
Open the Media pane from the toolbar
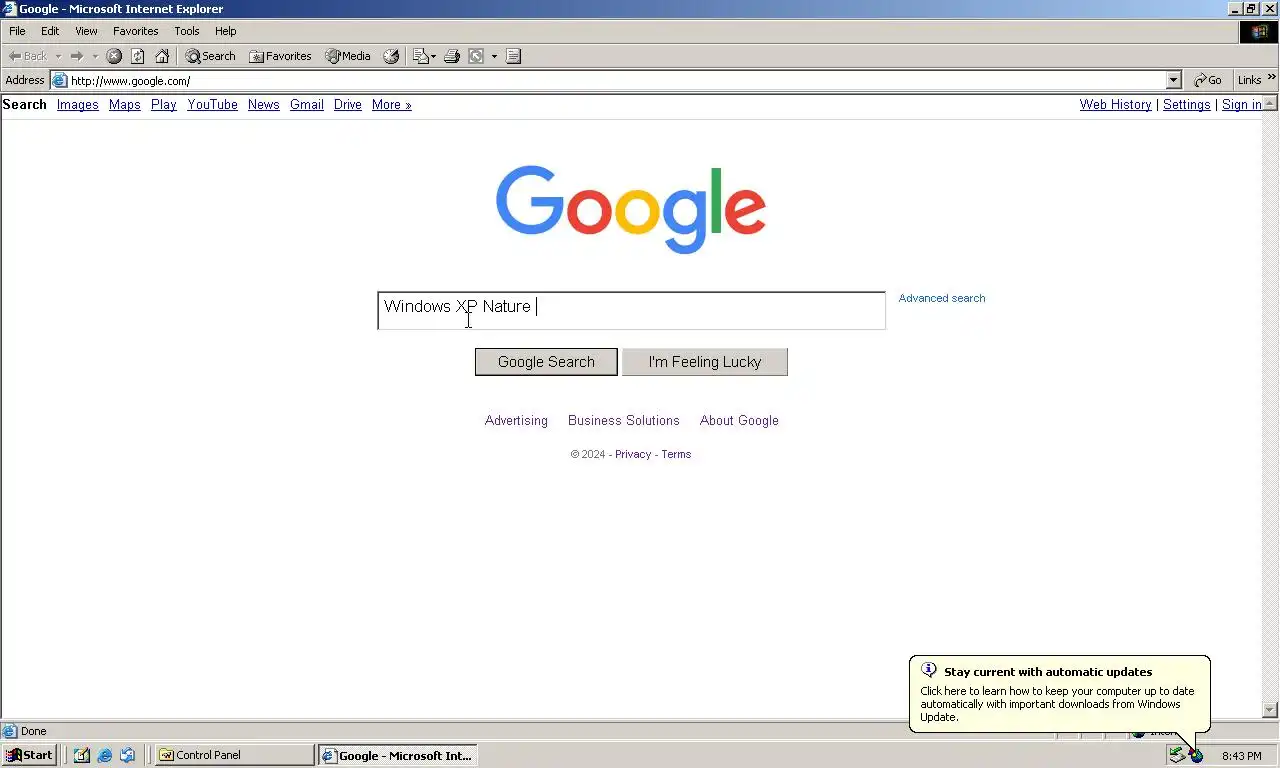pyautogui.click(x=348, y=56)
